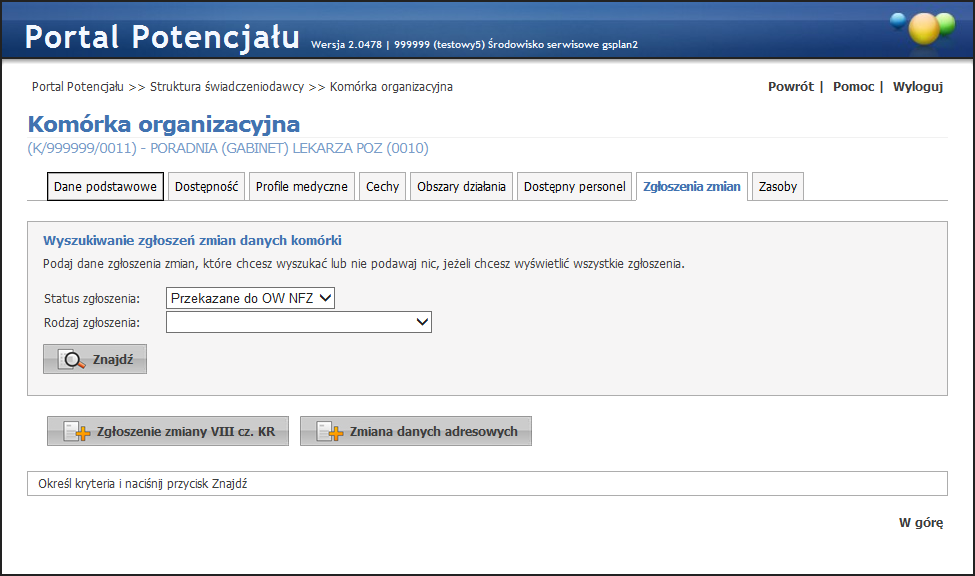The height and width of the screenshot is (576, 975).
Task: Show the Dostępny personel tab
Action: coord(574,187)
